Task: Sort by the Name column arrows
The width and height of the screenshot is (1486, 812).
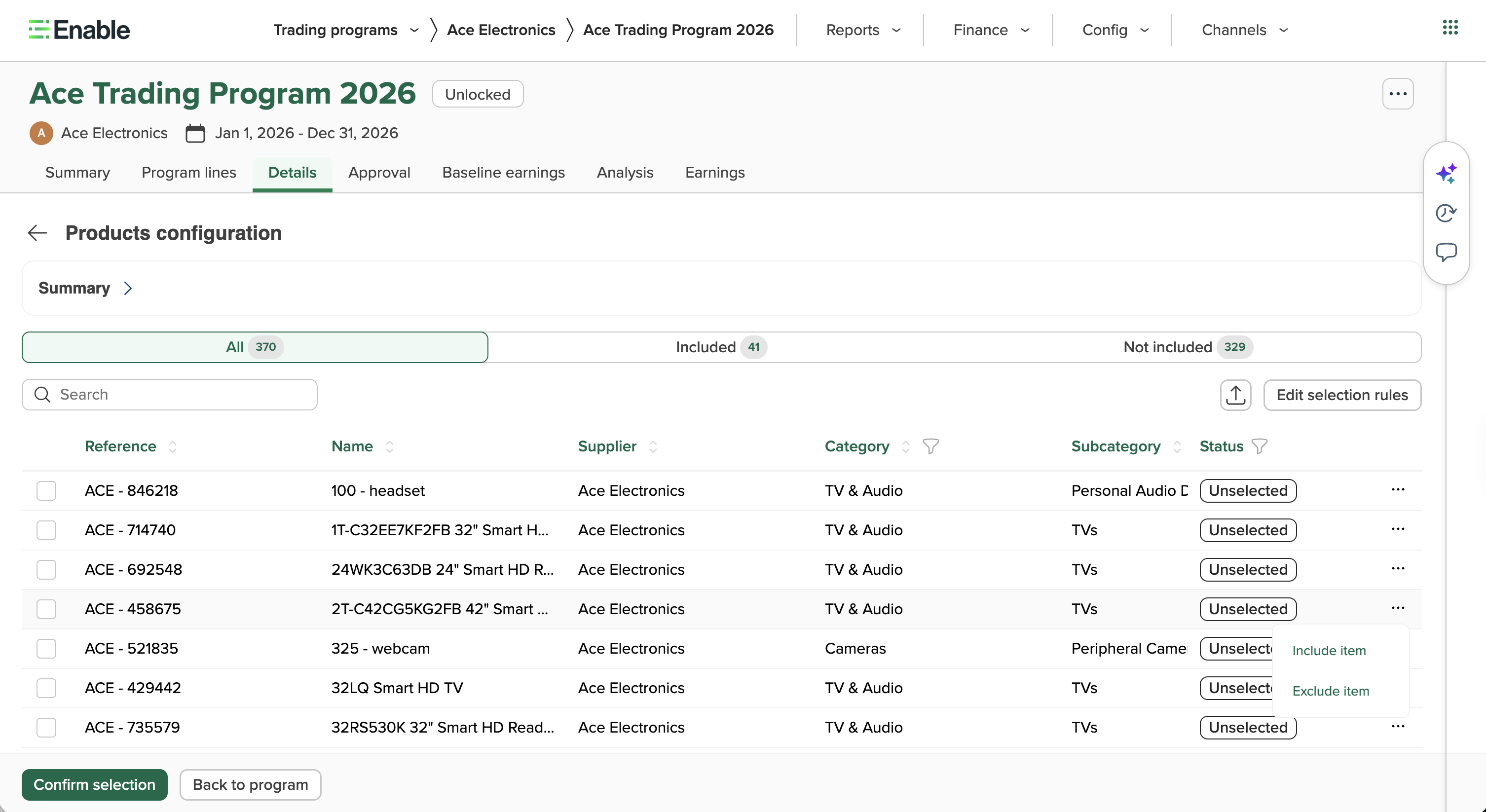Action: pos(389,446)
